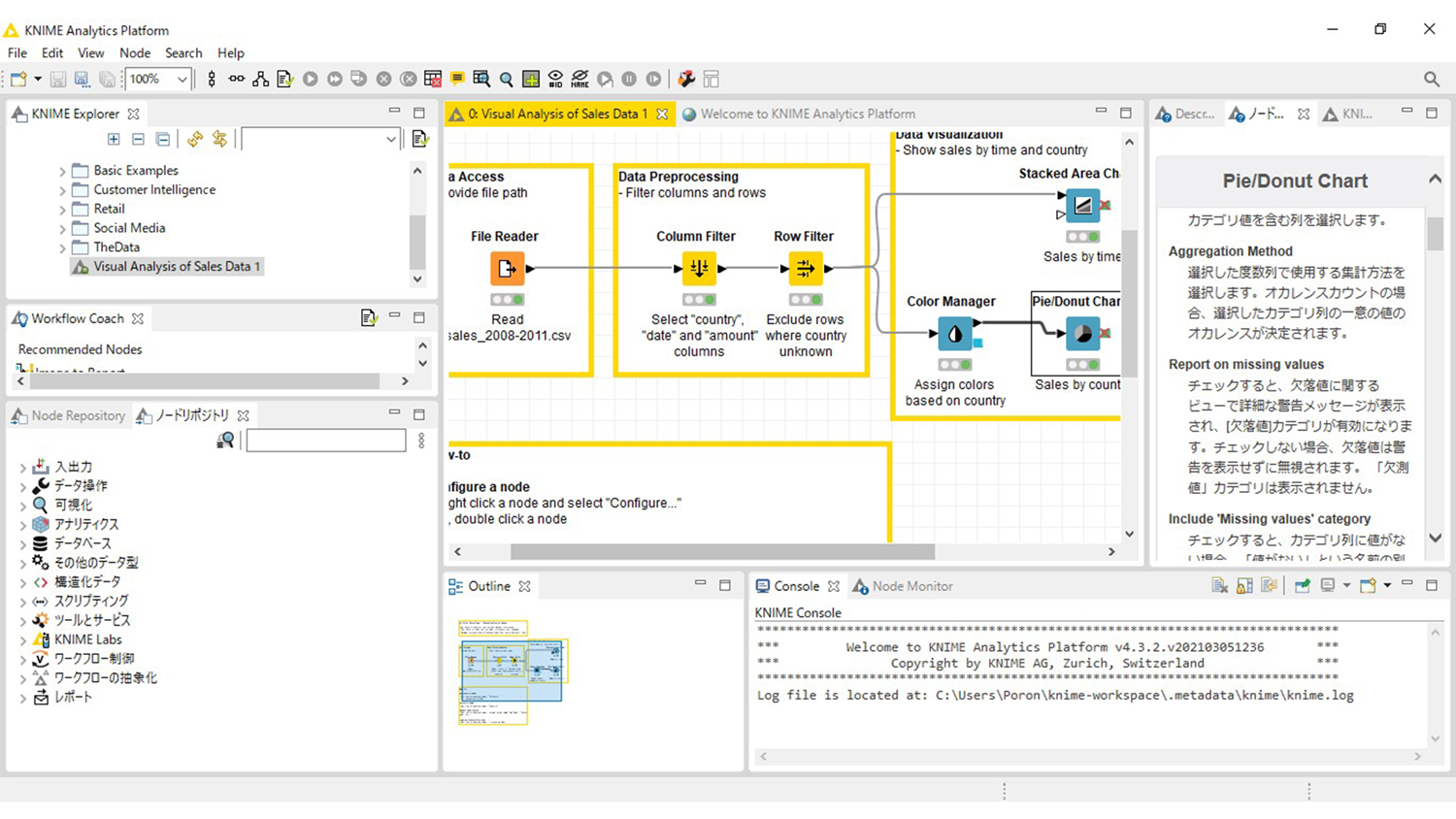The image size is (1456, 819).
Task: Click the File Reader node icon
Action: click(507, 268)
